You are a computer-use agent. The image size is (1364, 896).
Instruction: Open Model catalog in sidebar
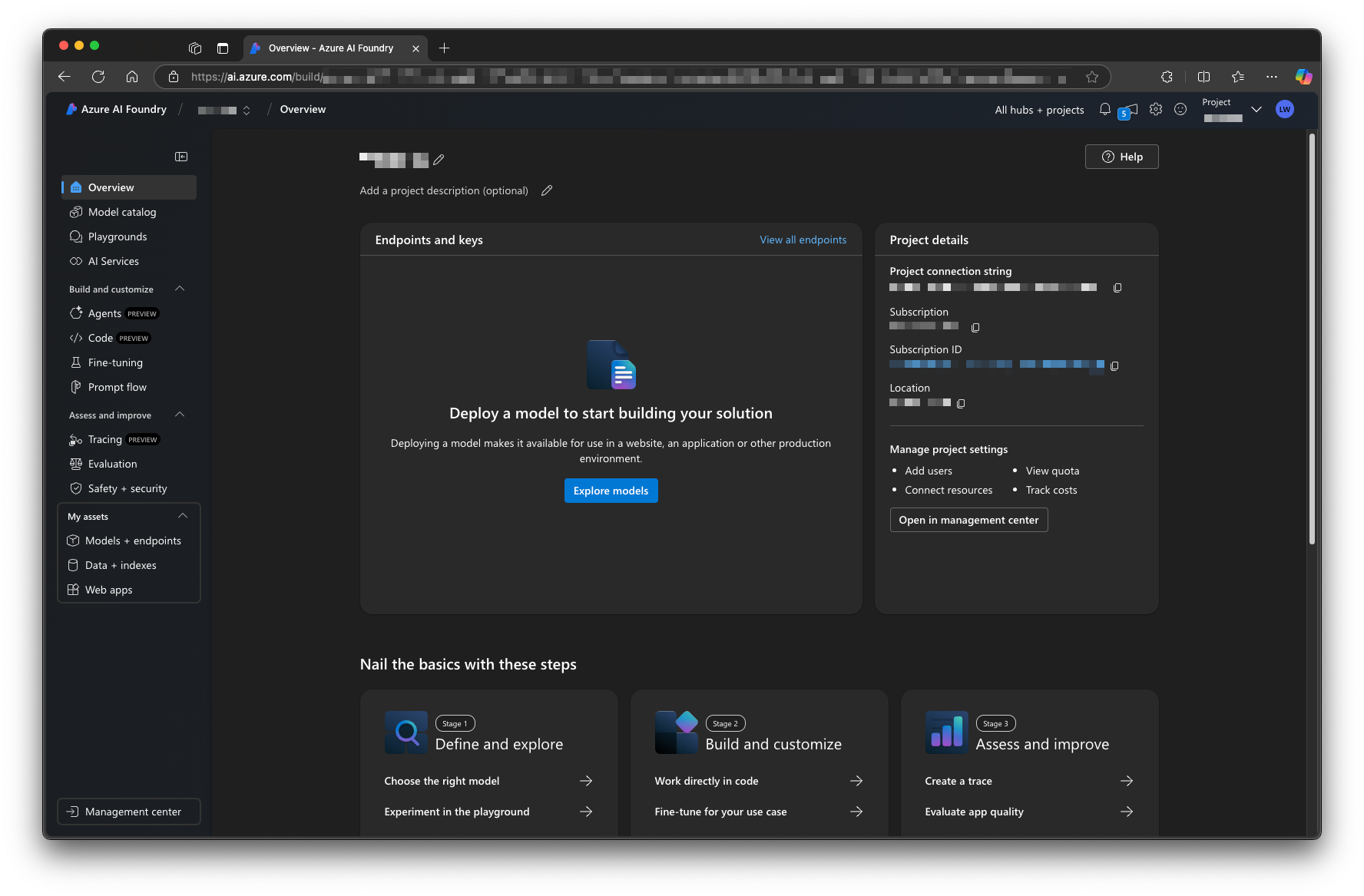(x=129, y=212)
